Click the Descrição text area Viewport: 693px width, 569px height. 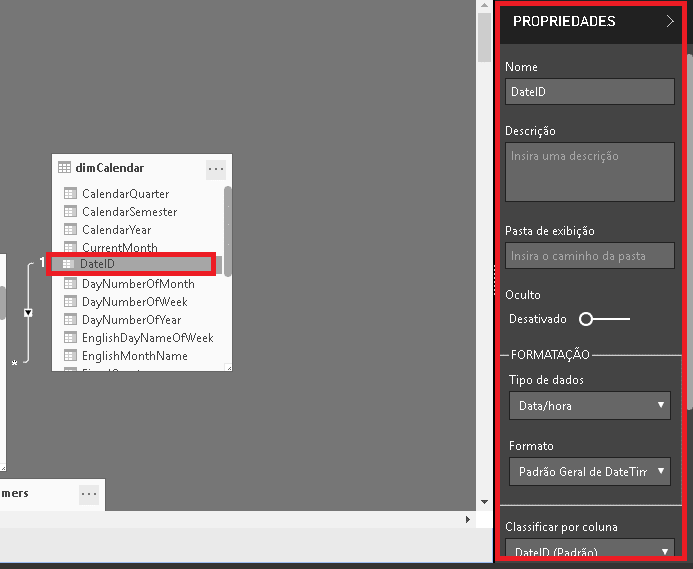[x=590, y=172]
